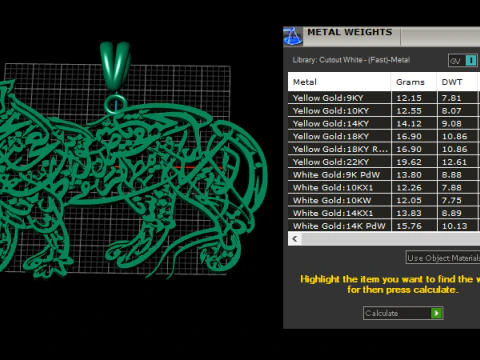
Task: Click the 8.89 DWT value
Action: point(452,213)
